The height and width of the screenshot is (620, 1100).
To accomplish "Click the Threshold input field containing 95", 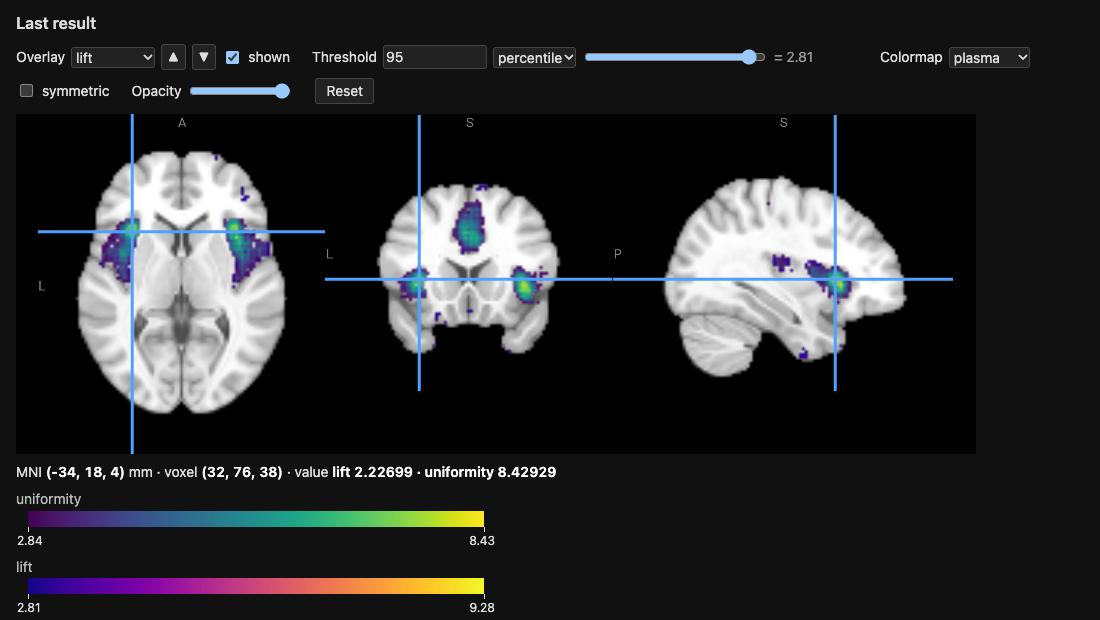I will point(435,58).
